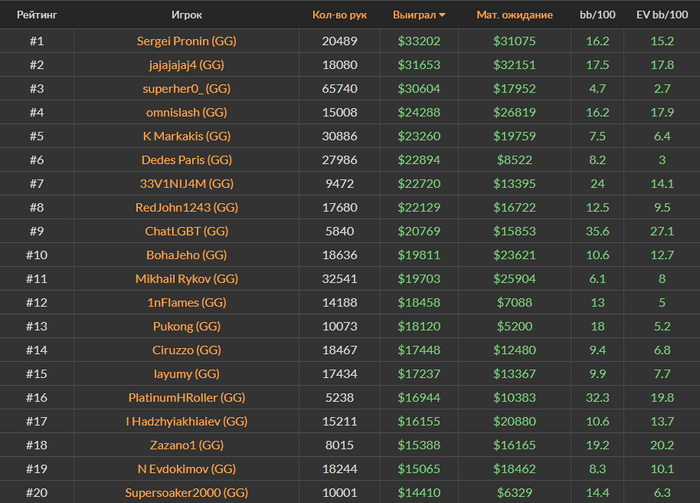Sort by EV bb/100 column header
The width and height of the screenshot is (700, 503).
point(661,15)
